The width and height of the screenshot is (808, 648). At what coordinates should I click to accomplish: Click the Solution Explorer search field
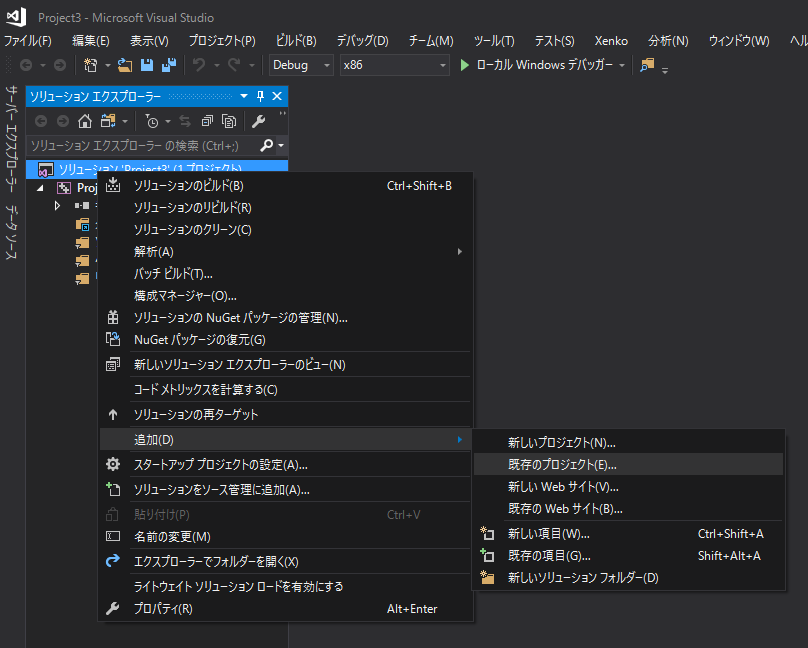[143, 146]
